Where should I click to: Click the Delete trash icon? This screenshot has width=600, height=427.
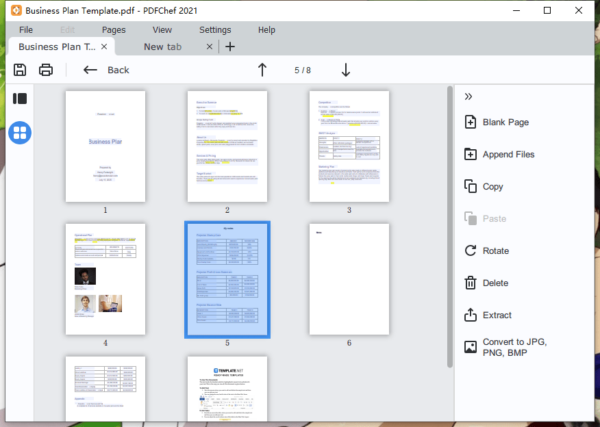pos(470,283)
